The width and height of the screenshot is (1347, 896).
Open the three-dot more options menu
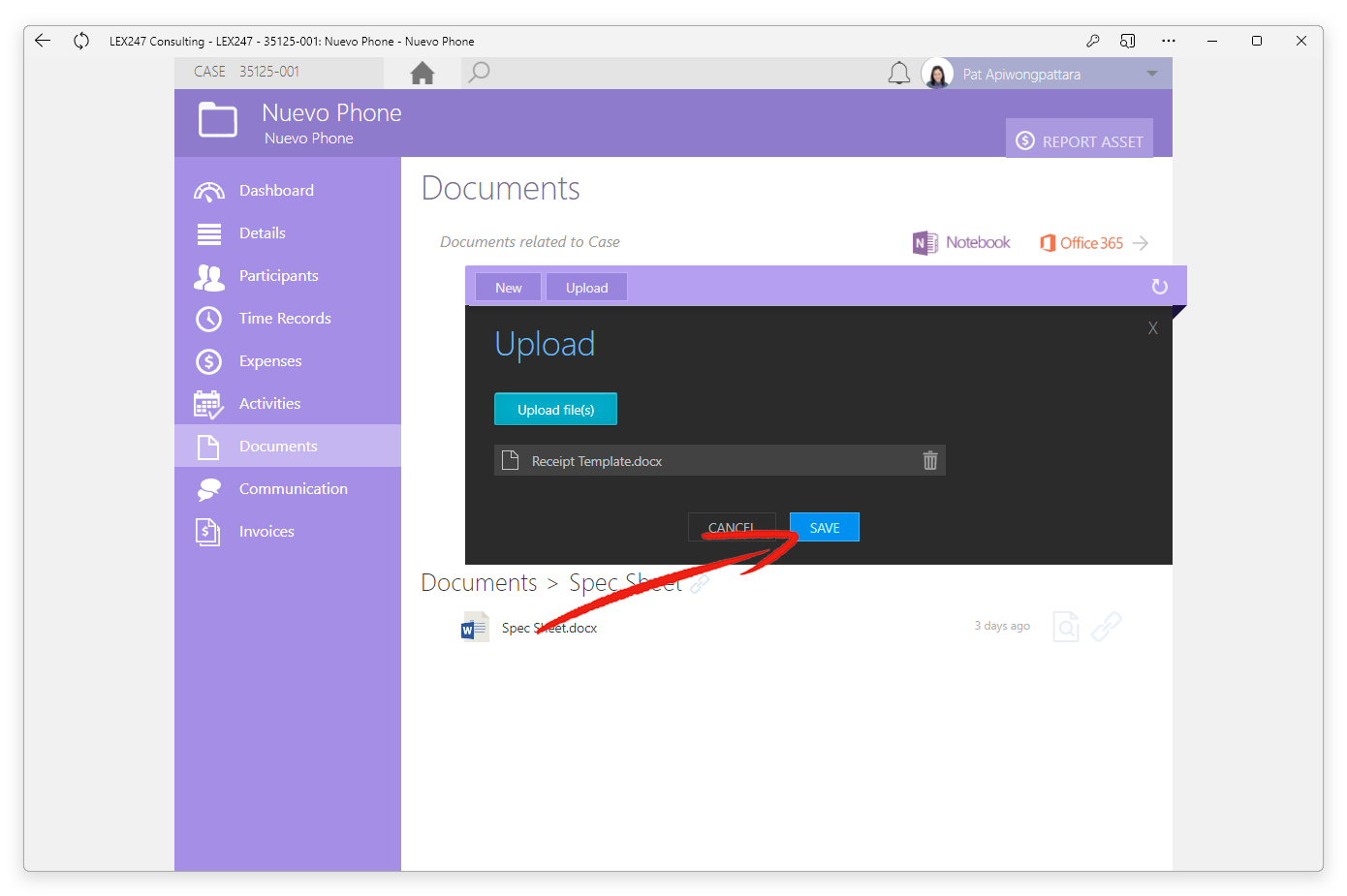tap(1168, 41)
